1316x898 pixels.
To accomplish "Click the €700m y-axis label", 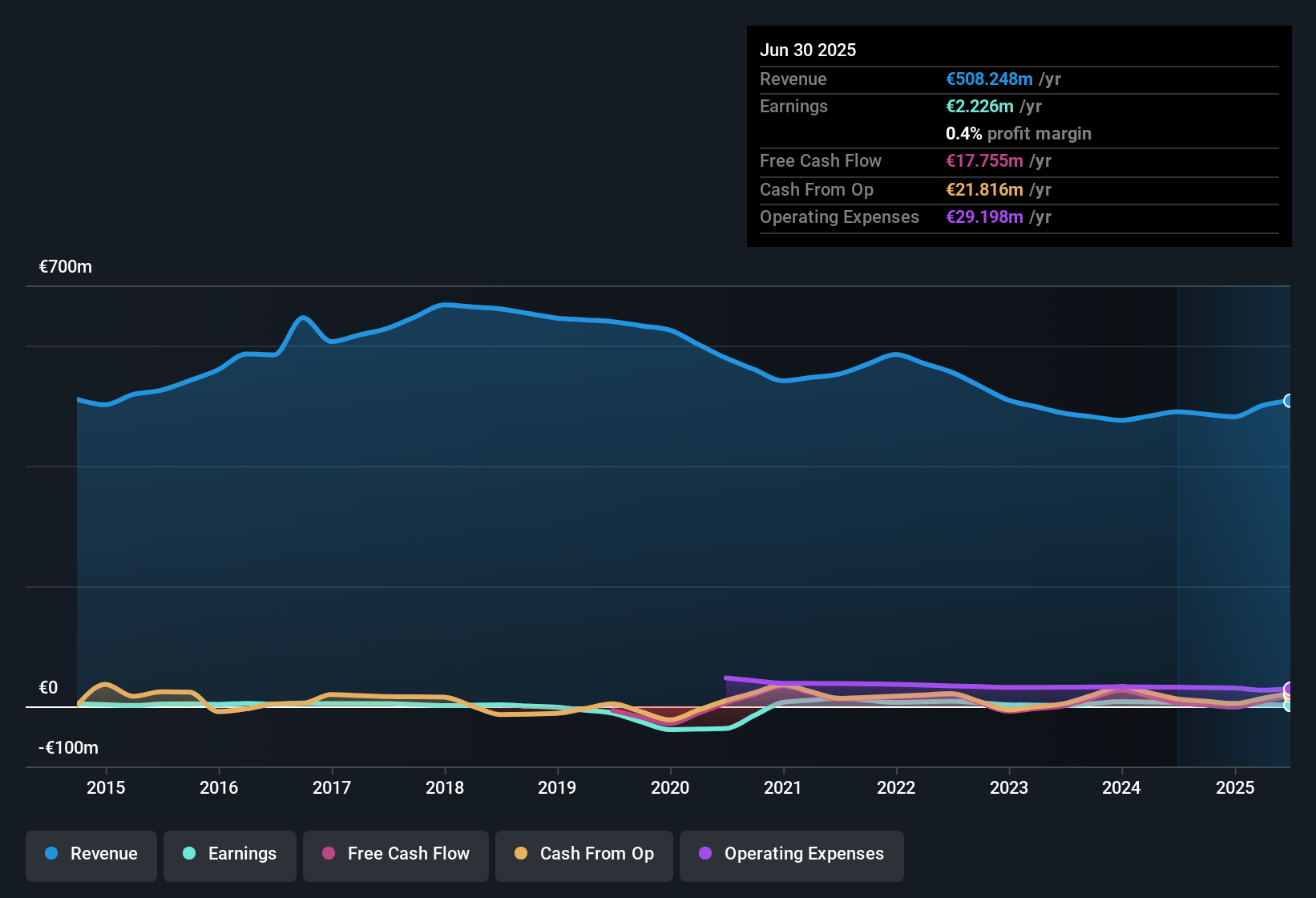I will pos(66,267).
